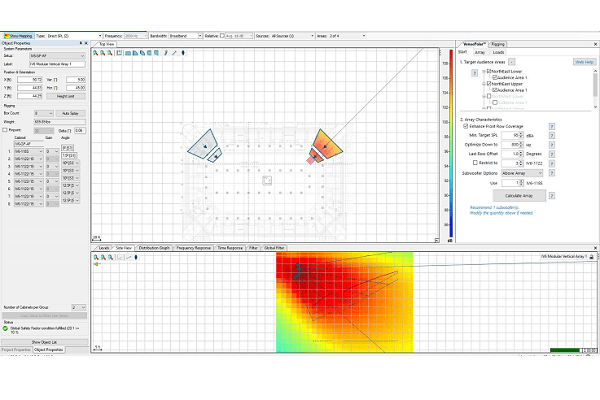Zoom in on Top View, first magnifier
This screenshot has width=600, height=400.
tap(96, 53)
